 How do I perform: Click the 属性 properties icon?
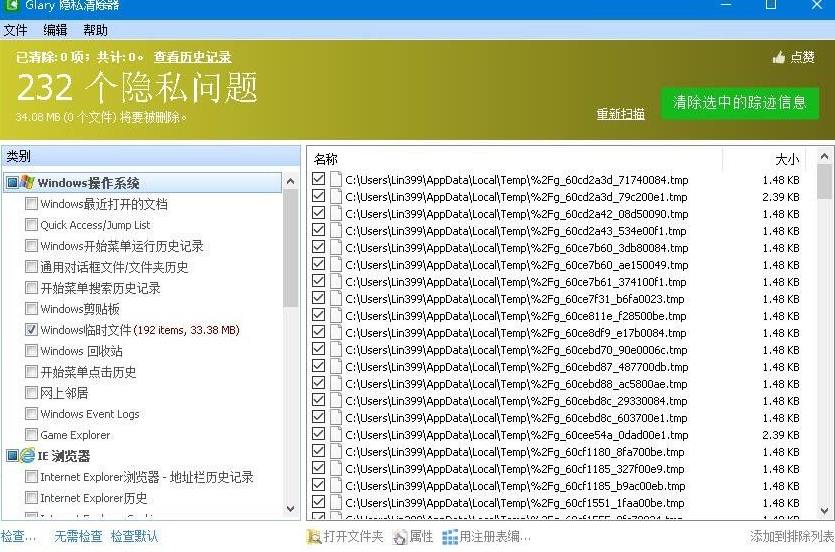400,537
